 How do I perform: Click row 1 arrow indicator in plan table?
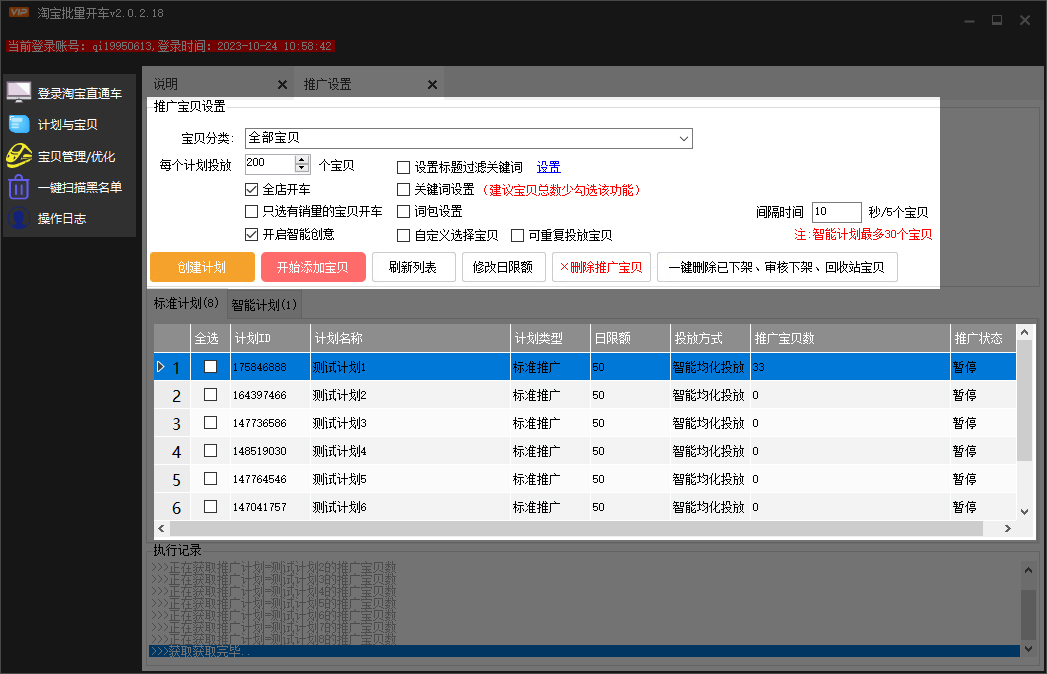click(x=161, y=367)
